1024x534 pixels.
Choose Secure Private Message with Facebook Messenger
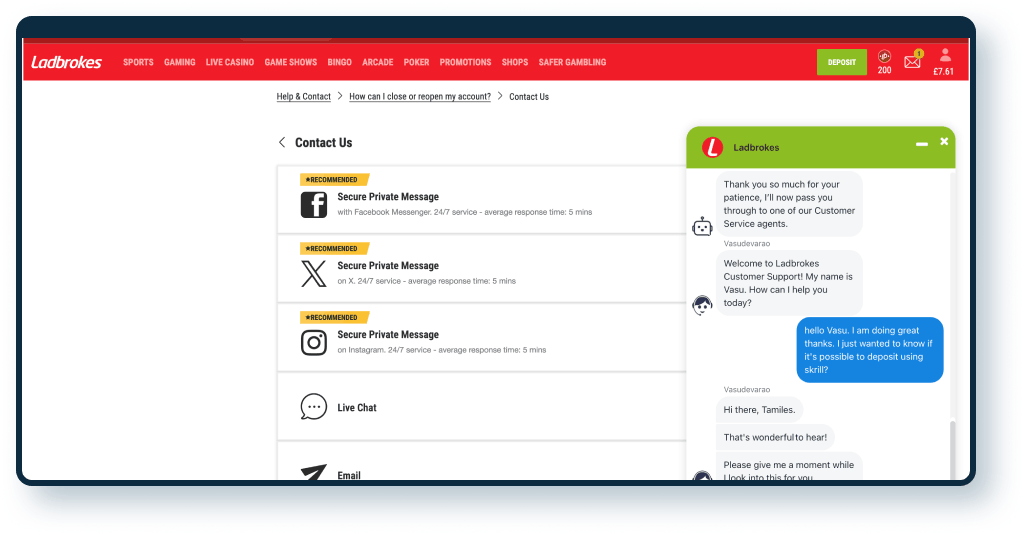click(482, 199)
